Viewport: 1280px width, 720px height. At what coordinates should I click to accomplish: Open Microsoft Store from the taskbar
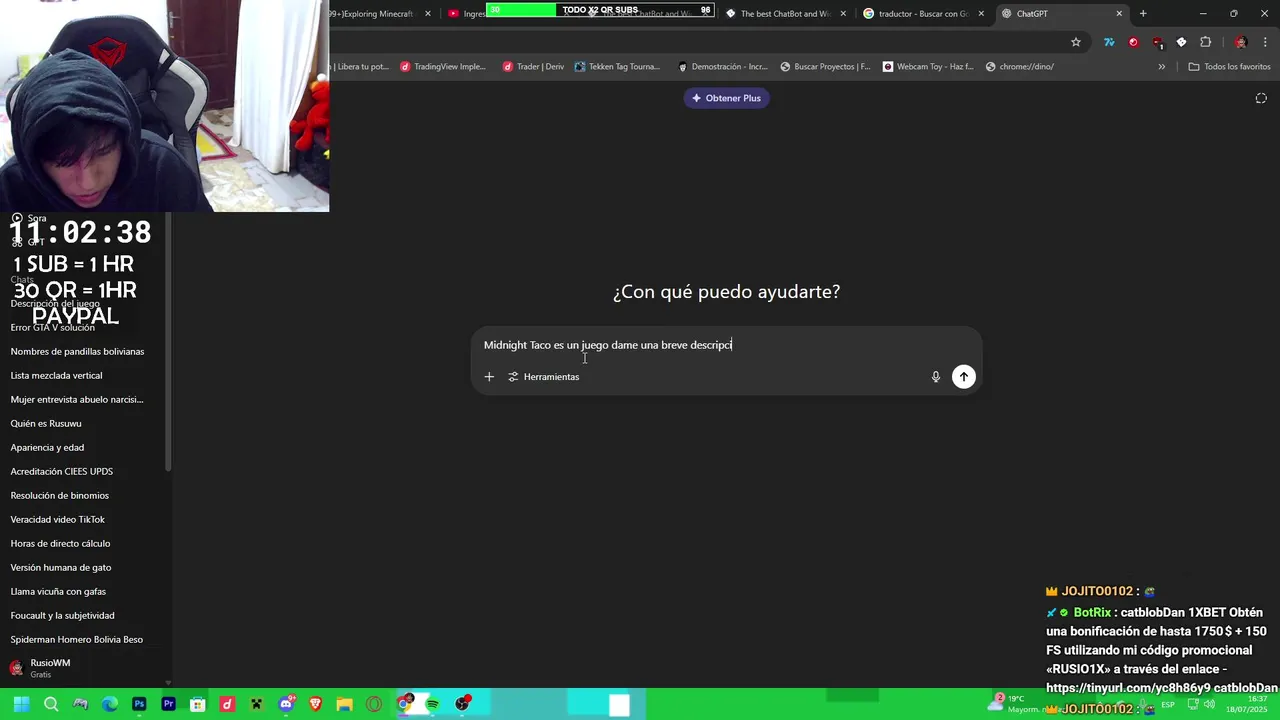[198, 704]
